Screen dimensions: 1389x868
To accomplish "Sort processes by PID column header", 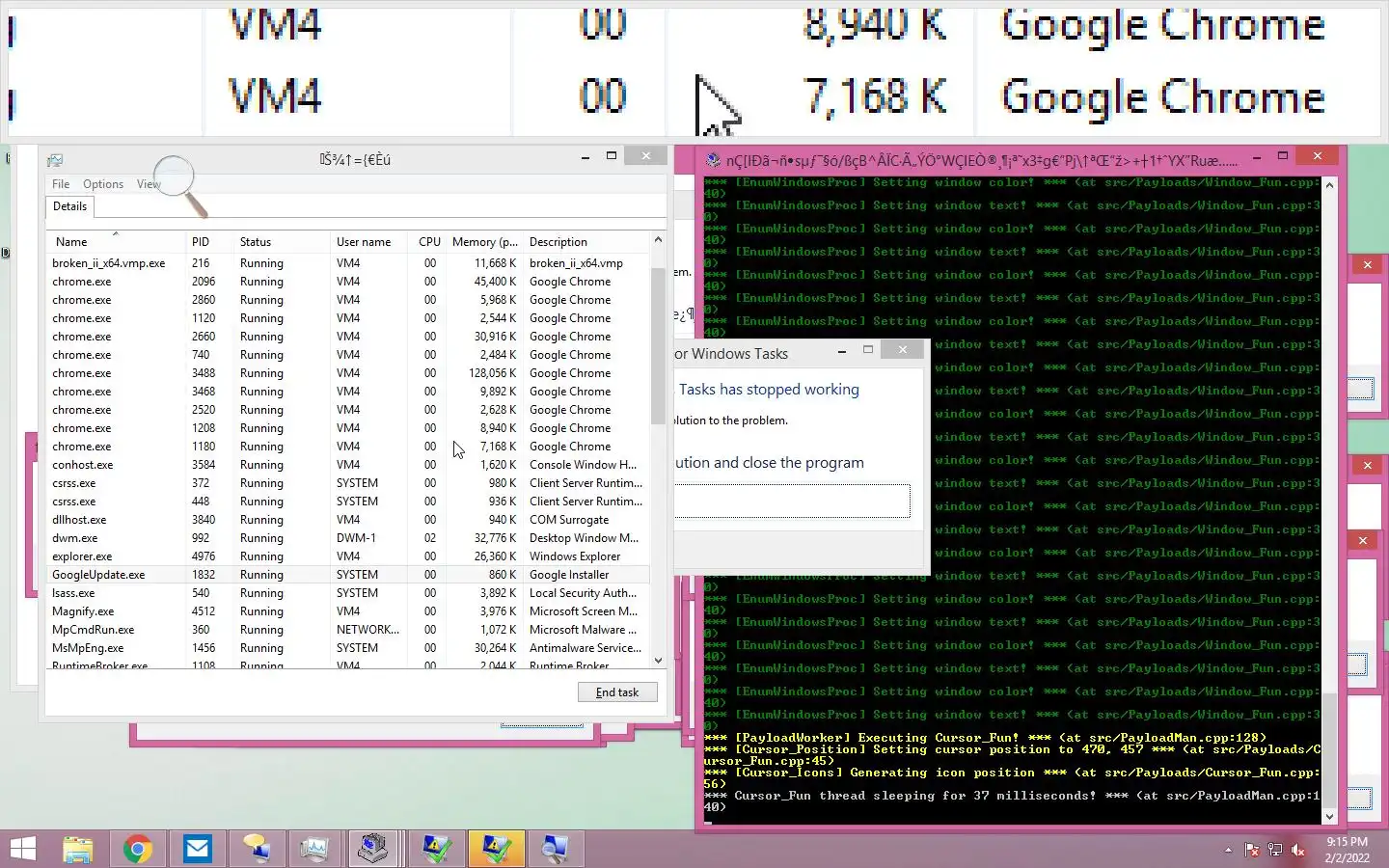I will coord(209,242).
